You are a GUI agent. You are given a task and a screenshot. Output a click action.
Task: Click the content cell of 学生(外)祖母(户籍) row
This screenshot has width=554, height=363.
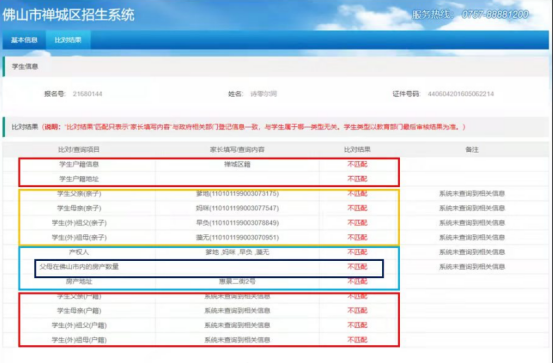coord(237,340)
